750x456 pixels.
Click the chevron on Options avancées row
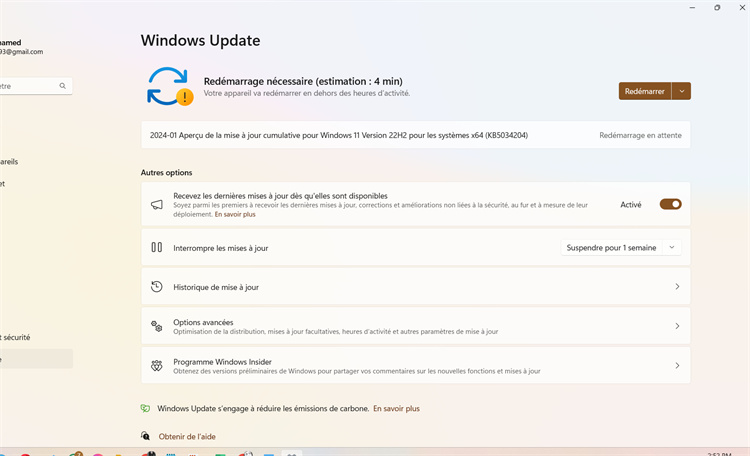[677, 326]
